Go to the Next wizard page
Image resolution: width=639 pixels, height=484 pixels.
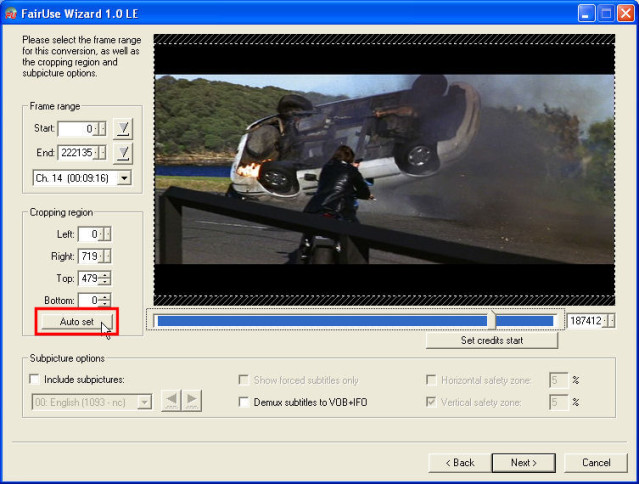tap(525, 462)
